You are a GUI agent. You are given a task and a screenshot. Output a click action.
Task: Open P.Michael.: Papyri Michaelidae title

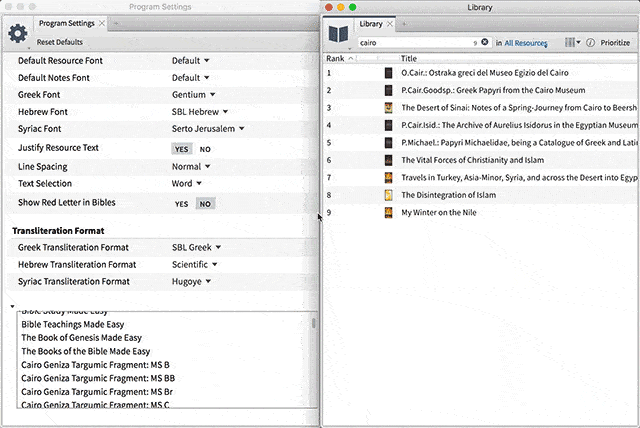(x=519, y=143)
